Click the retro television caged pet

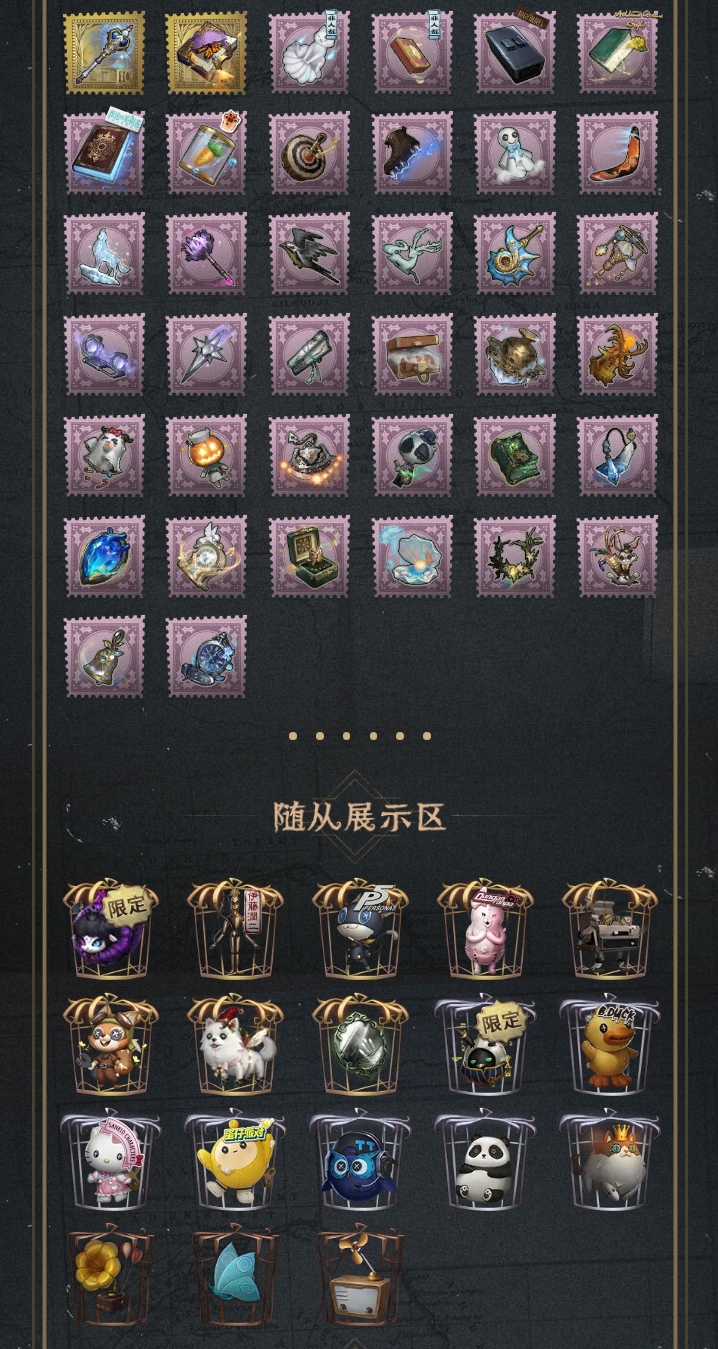point(360,1275)
